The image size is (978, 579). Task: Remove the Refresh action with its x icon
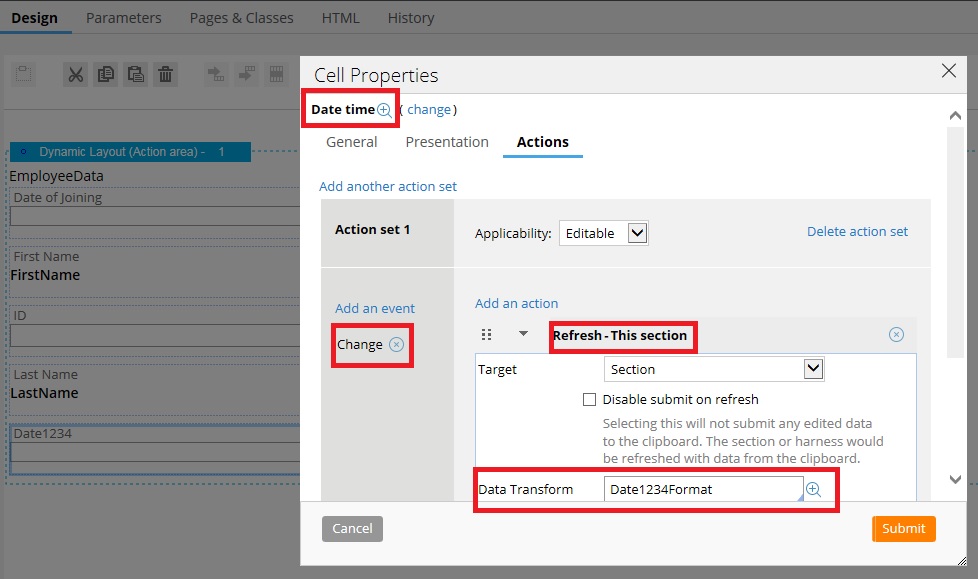point(896,334)
